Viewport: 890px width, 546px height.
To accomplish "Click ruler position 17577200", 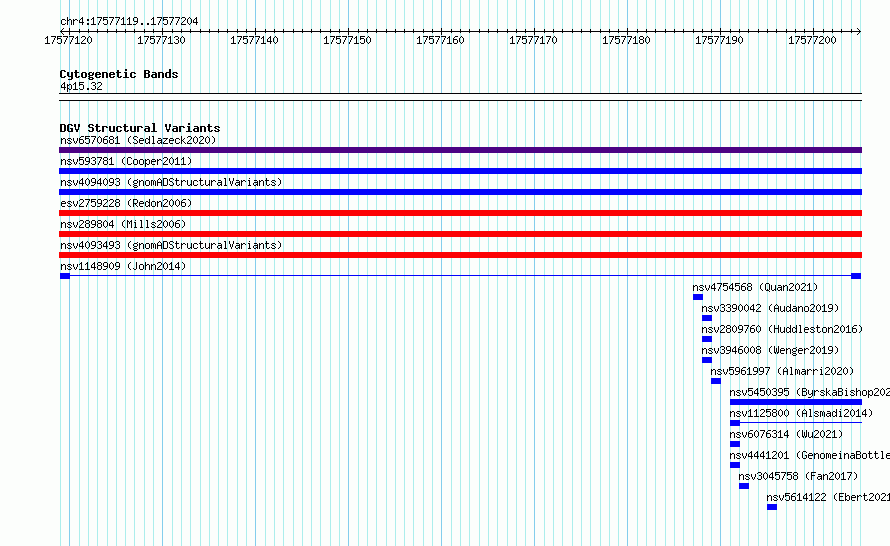I will tap(812, 40).
